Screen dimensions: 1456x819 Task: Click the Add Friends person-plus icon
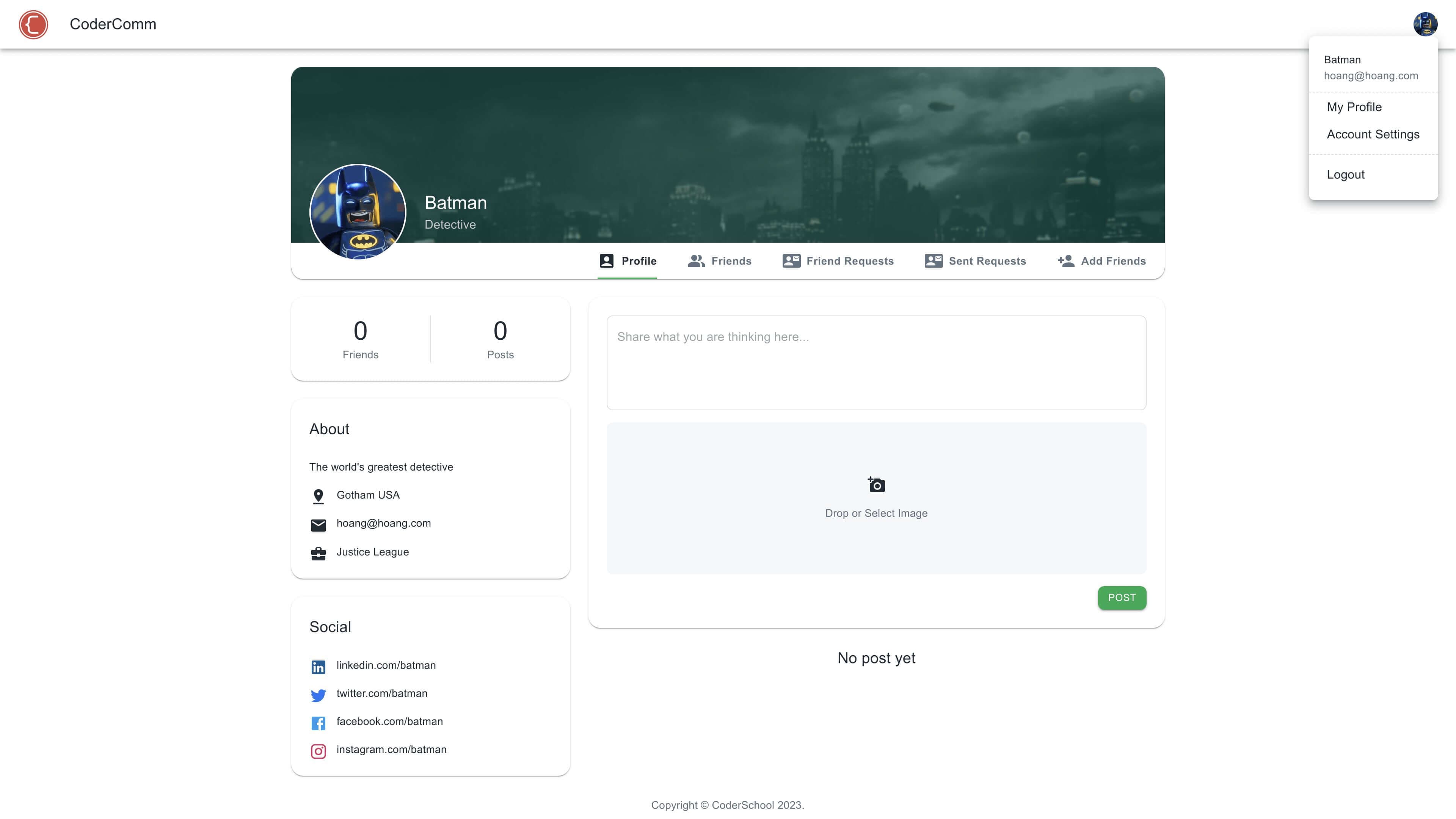tap(1066, 260)
